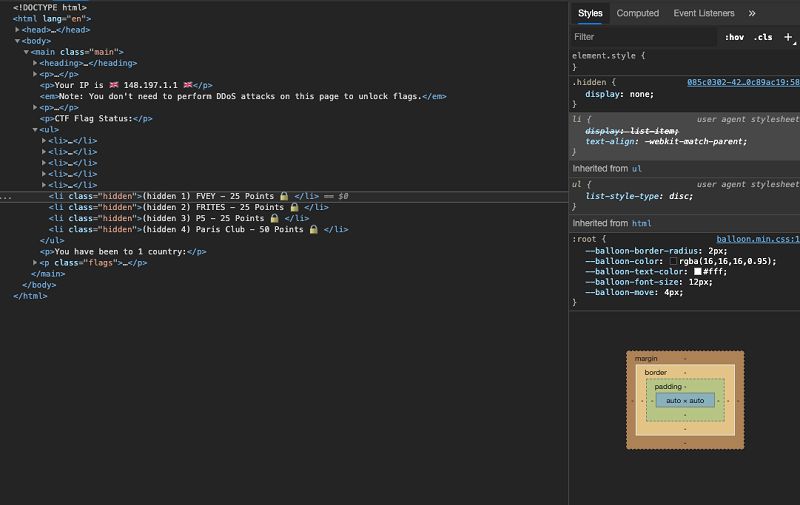Expand the heading element node

click(x=36, y=63)
